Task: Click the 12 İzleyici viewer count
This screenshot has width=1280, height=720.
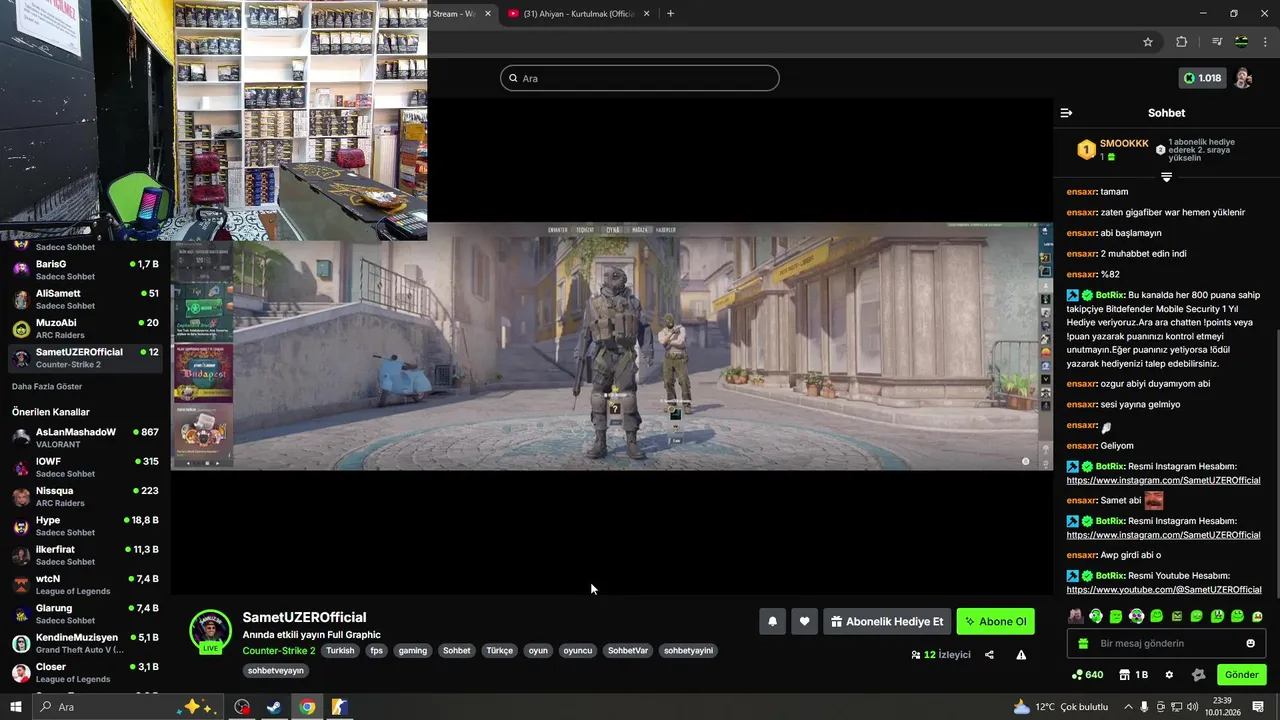Action: (x=941, y=655)
